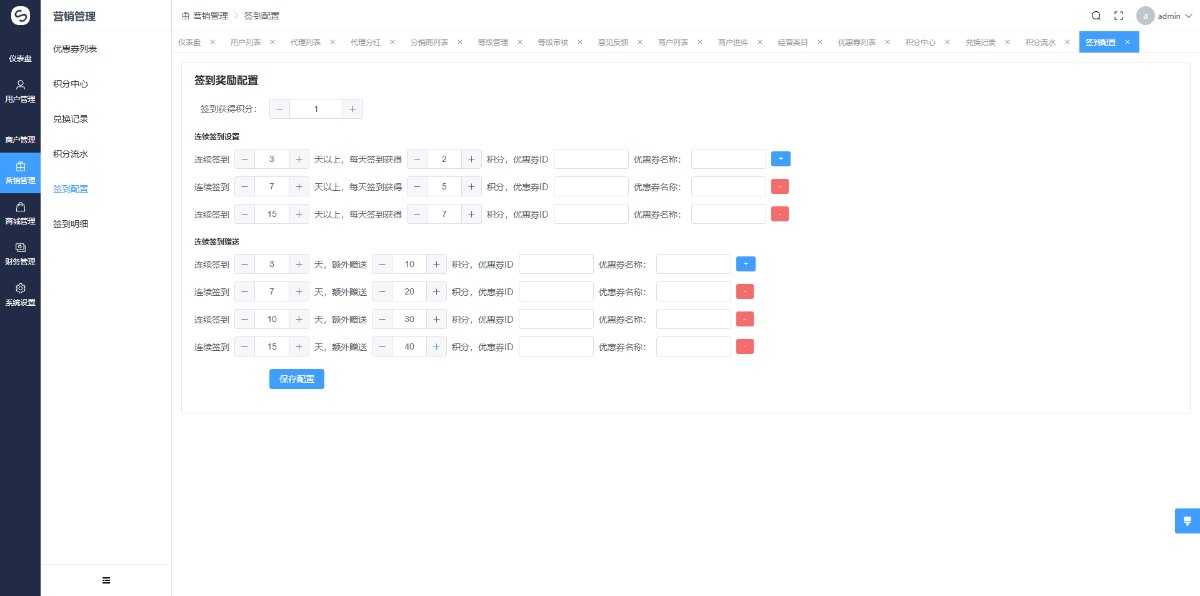This screenshot has height=596, width=1200.
Task: Decrease the 15 days value in 连续签到设置
Action: (x=245, y=213)
